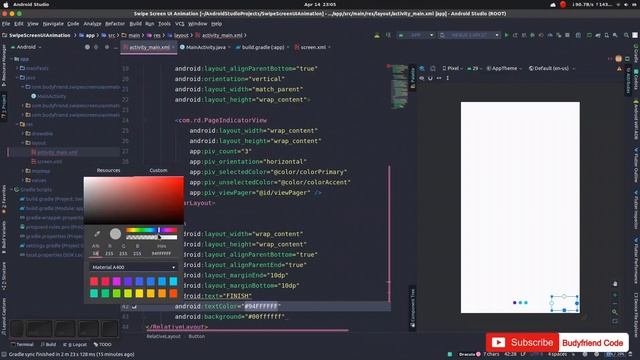Open Terminal tool window

[22, 344]
